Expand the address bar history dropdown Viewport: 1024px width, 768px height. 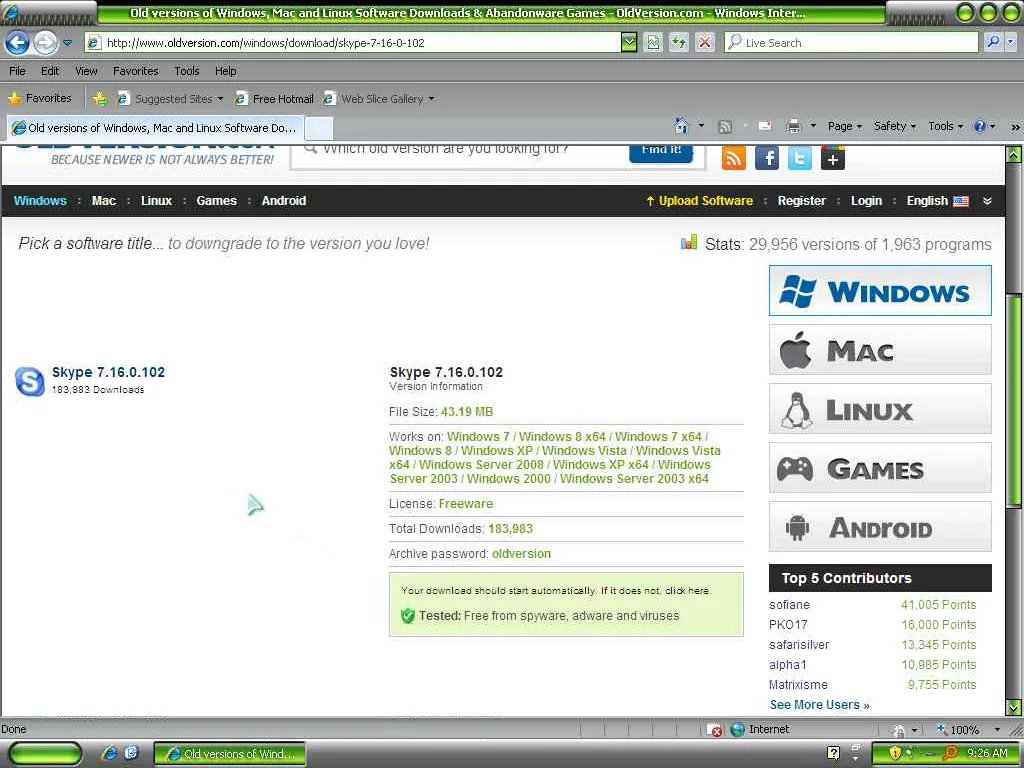click(629, 43)
